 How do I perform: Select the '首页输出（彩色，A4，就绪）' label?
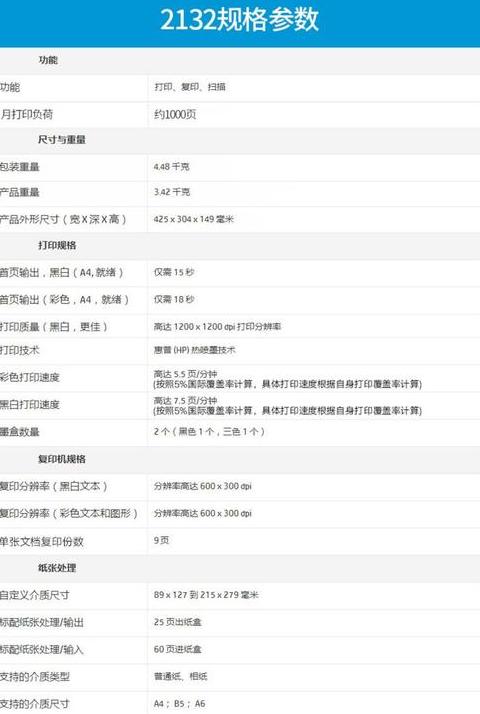[x=64, y=300]
